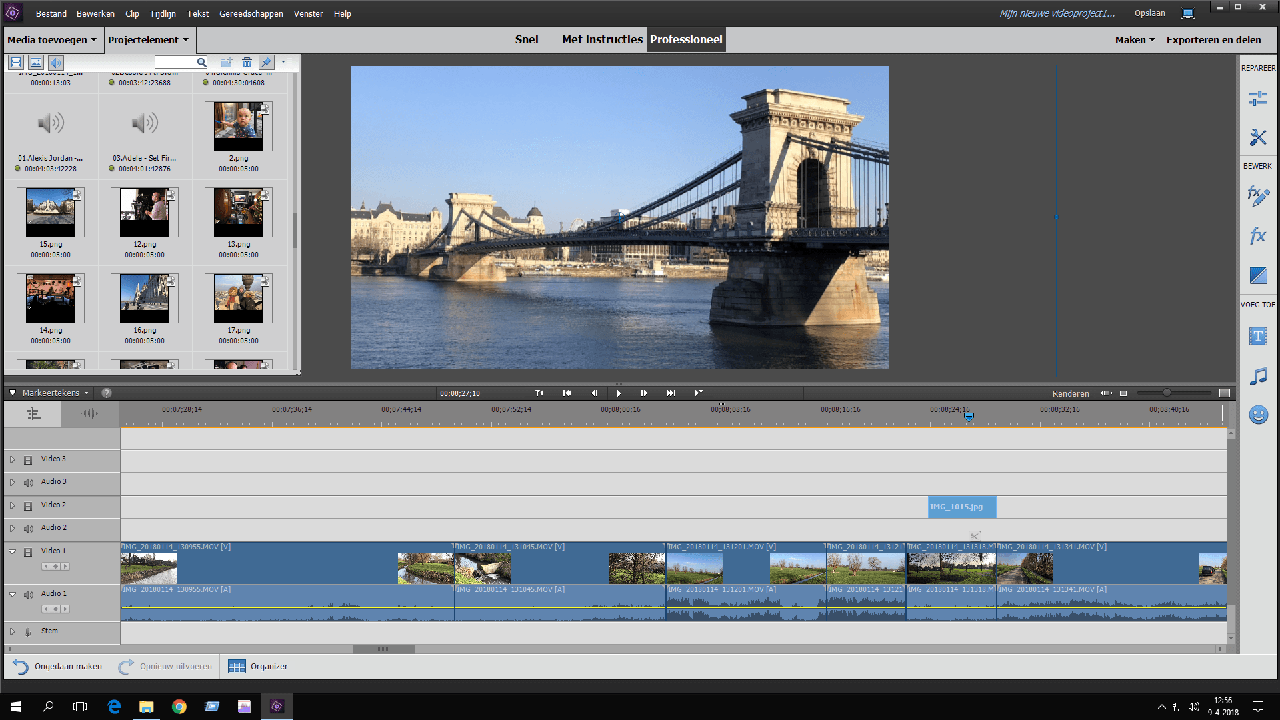
Task: Select the IMG_1015.jpg clip on Video 2
Action: pos(962,507)
